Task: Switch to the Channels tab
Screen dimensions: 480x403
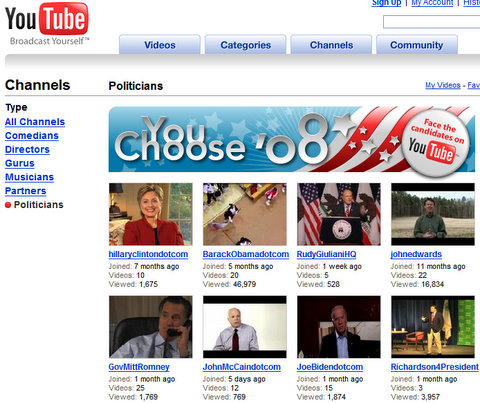Action: (x=331, y=45)
